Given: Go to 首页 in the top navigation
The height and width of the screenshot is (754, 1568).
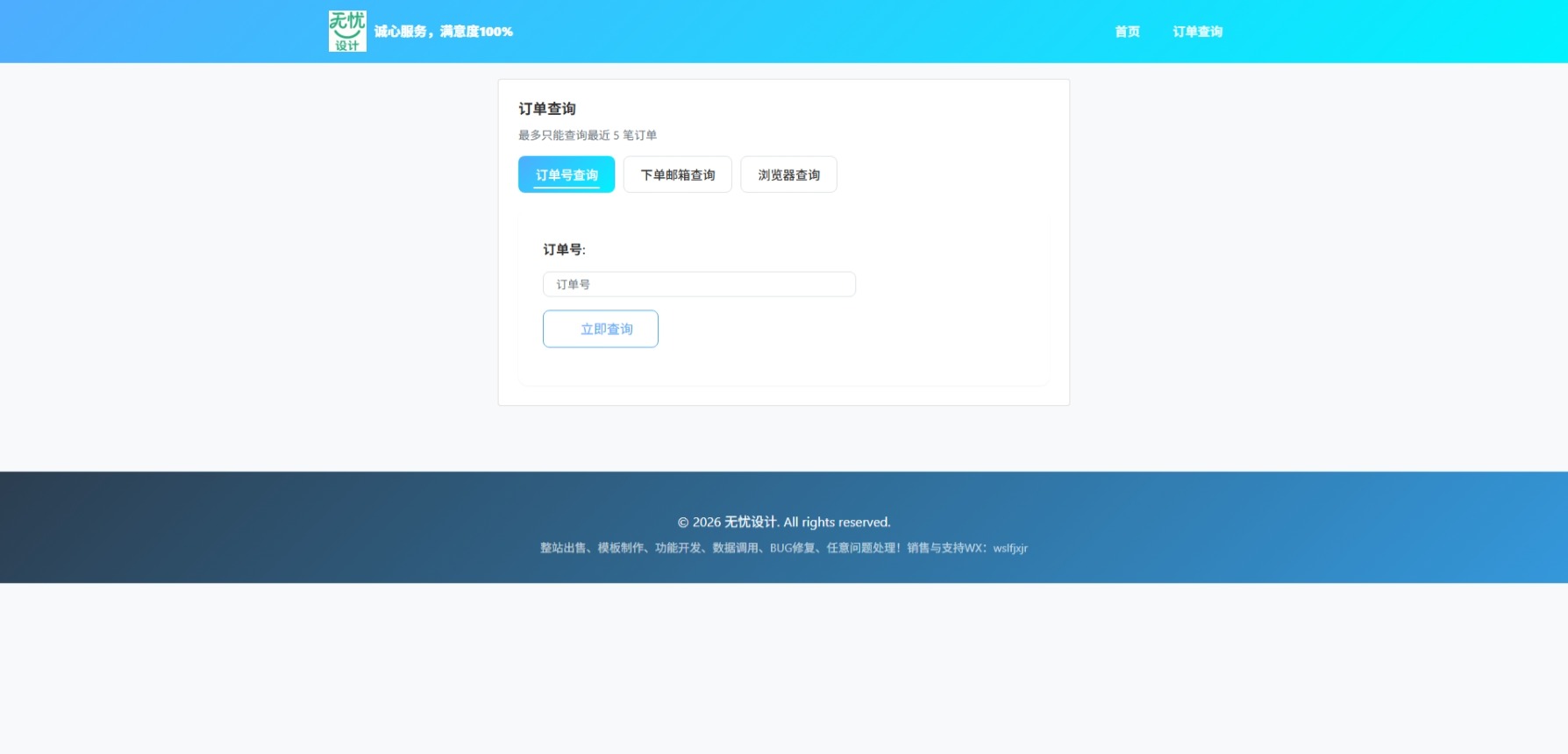Looking at the screenshot, I should click(x=1127, y=32).
